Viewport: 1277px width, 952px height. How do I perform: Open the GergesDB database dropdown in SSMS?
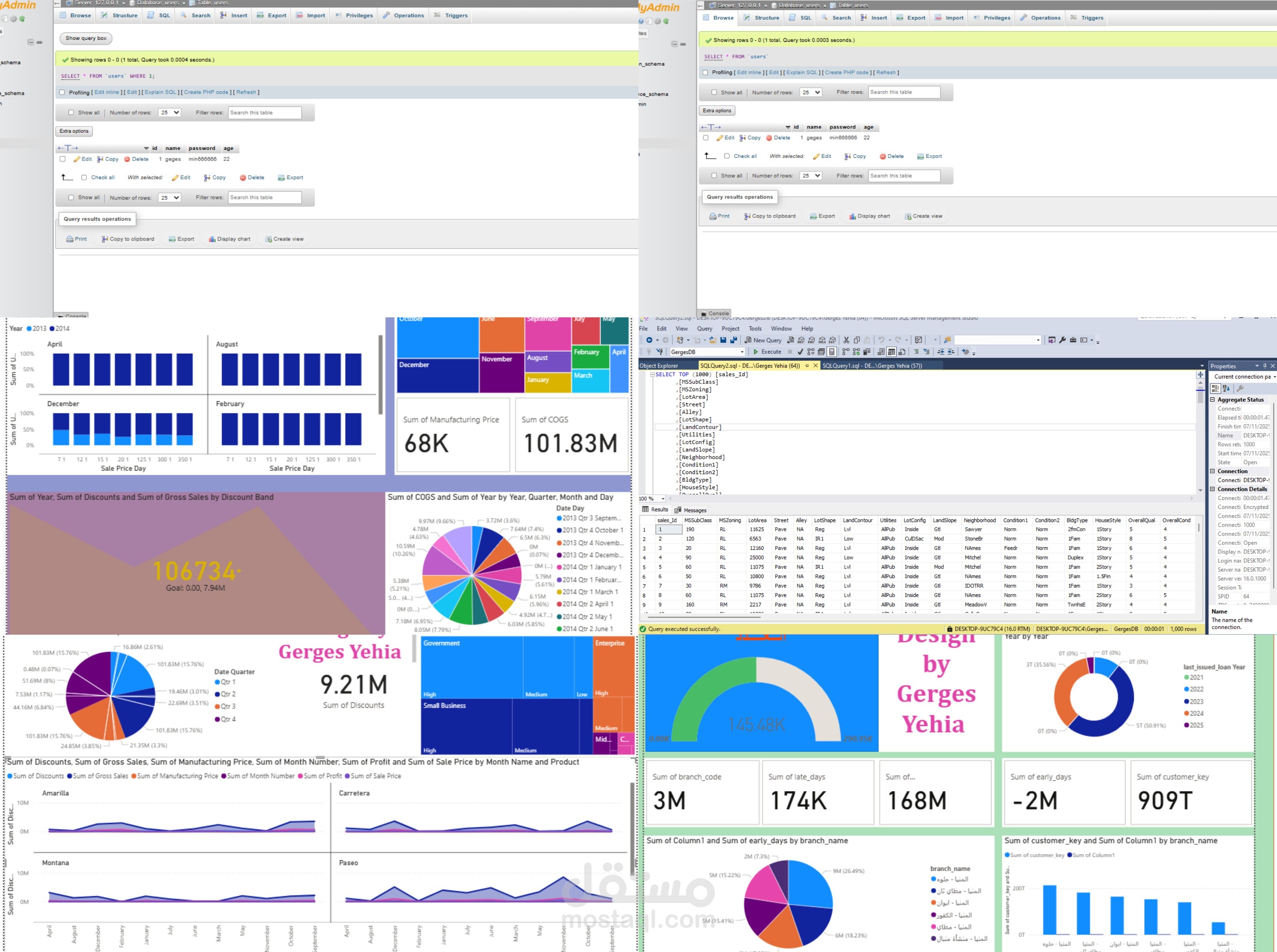coord(742,351)
